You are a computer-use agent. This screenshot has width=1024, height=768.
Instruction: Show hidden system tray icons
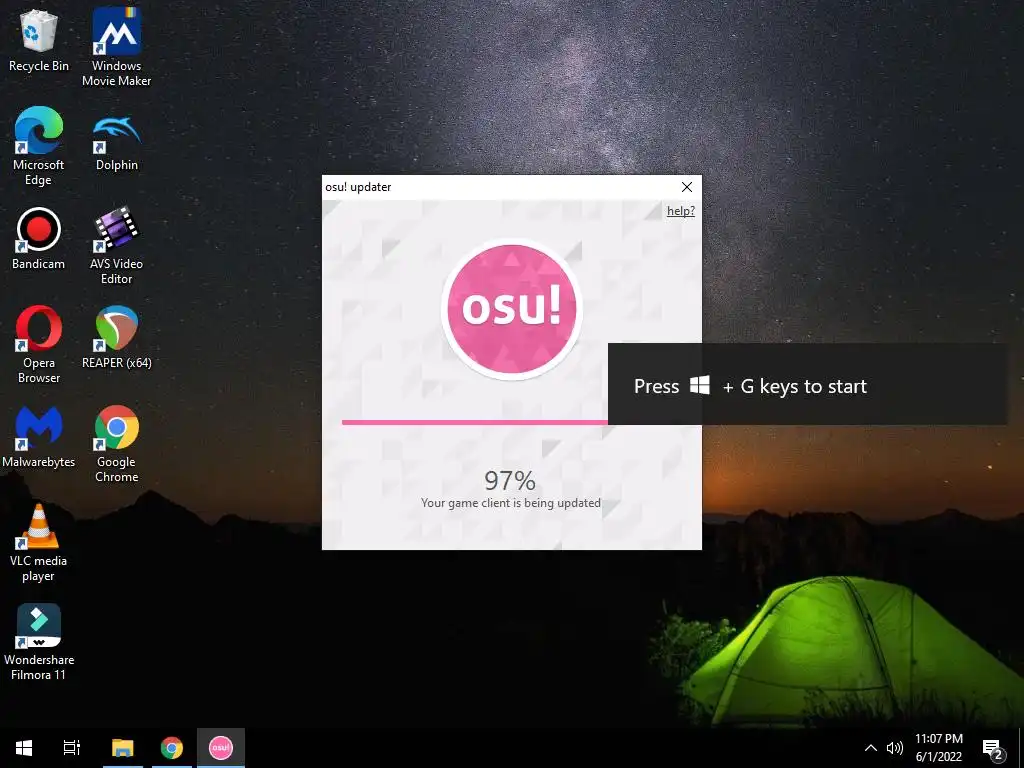coord(871,748)
